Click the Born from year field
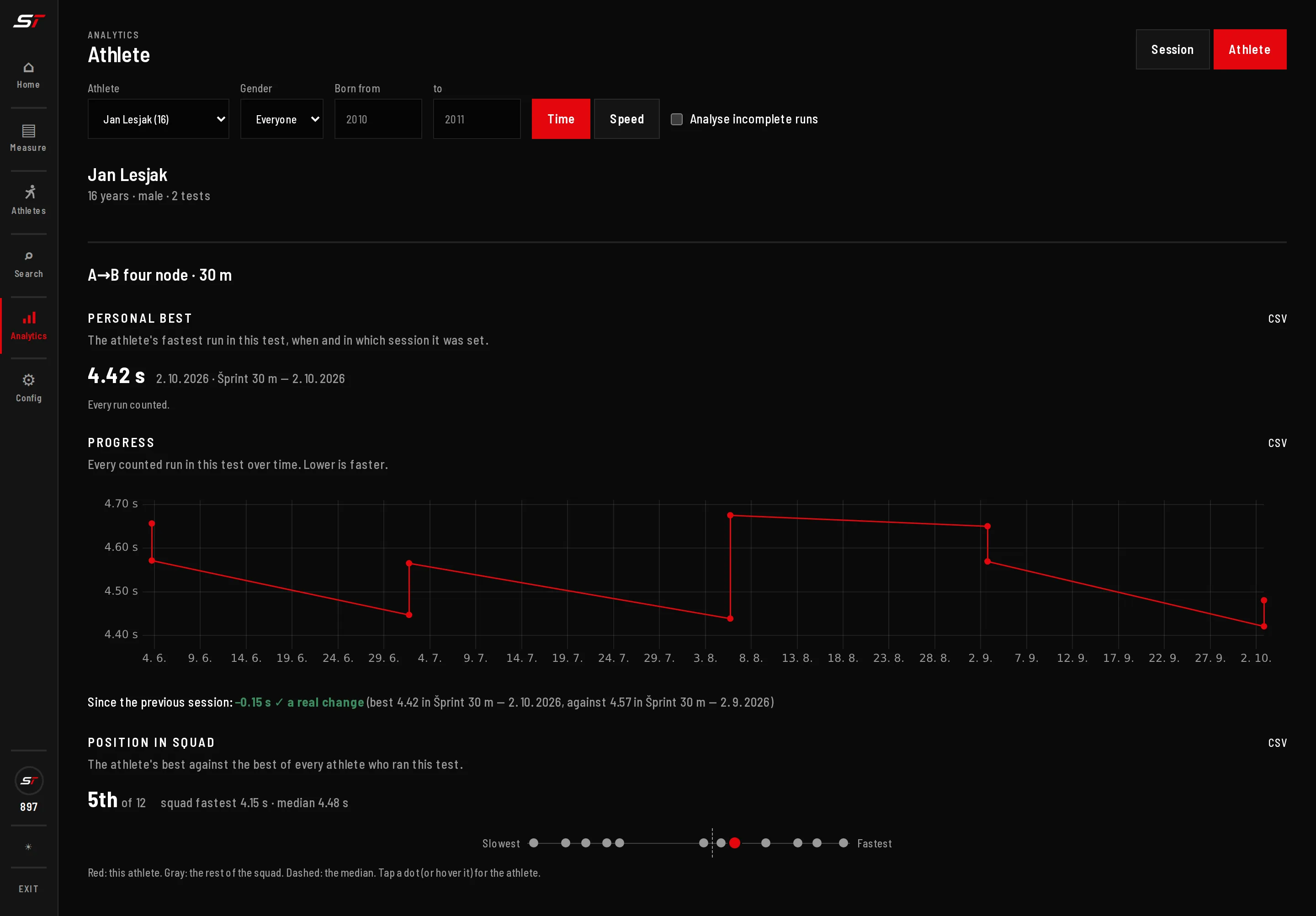 pos(378,119)
